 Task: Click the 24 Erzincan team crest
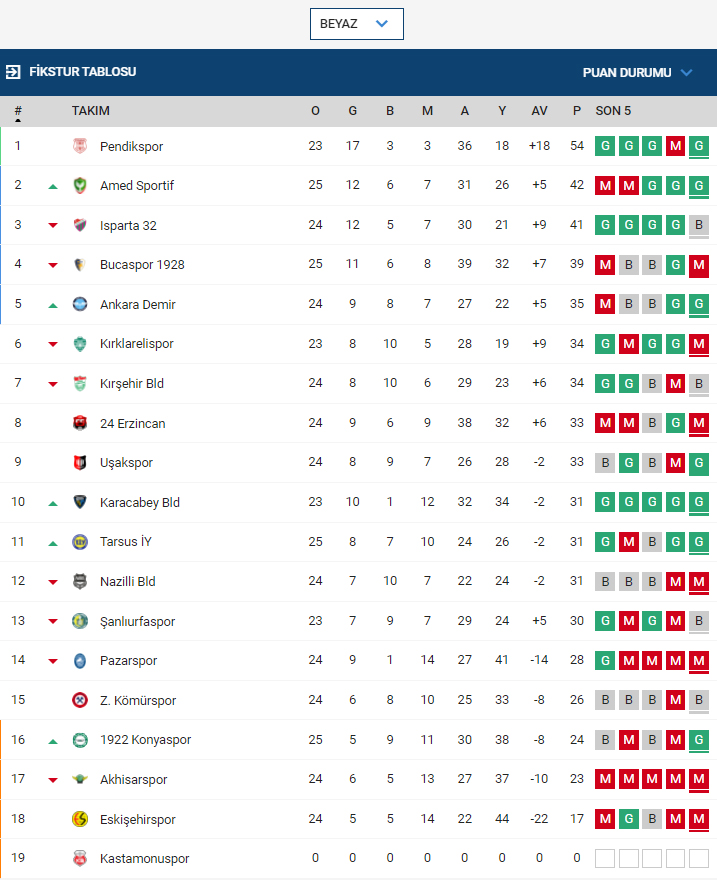click(x=80, y=423)
